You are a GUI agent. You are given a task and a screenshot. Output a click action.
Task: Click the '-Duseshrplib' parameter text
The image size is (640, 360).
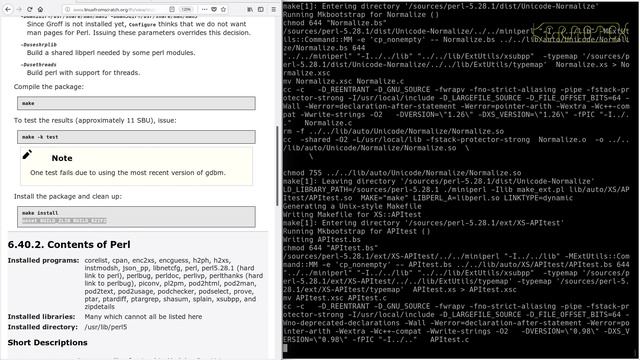pyautogui.click(x=39, y=44)
